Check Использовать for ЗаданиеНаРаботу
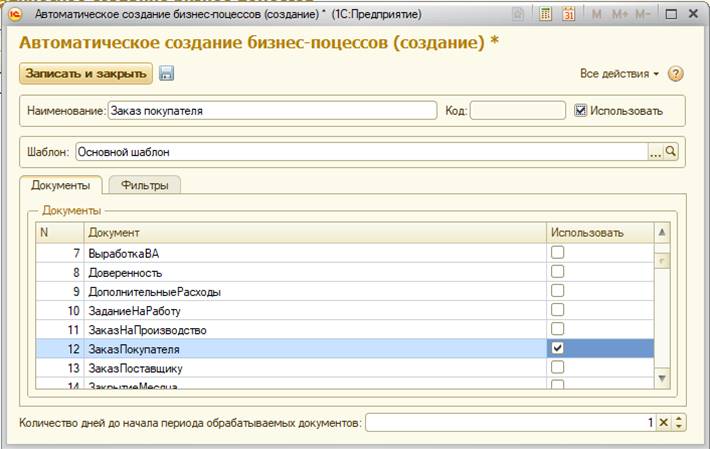Image resolution: width=710 pixels, height=449 pixels. coord(557,310)
